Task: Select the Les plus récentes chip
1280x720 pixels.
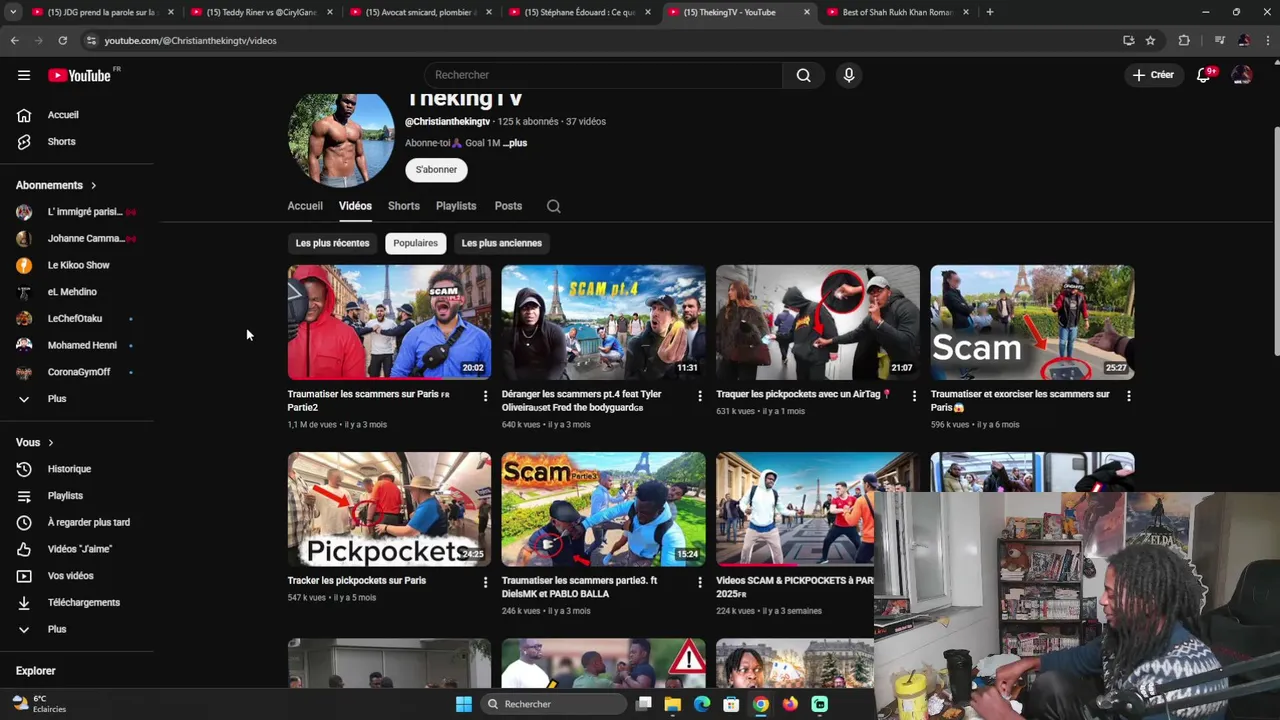Action: (x=332, y=243)
